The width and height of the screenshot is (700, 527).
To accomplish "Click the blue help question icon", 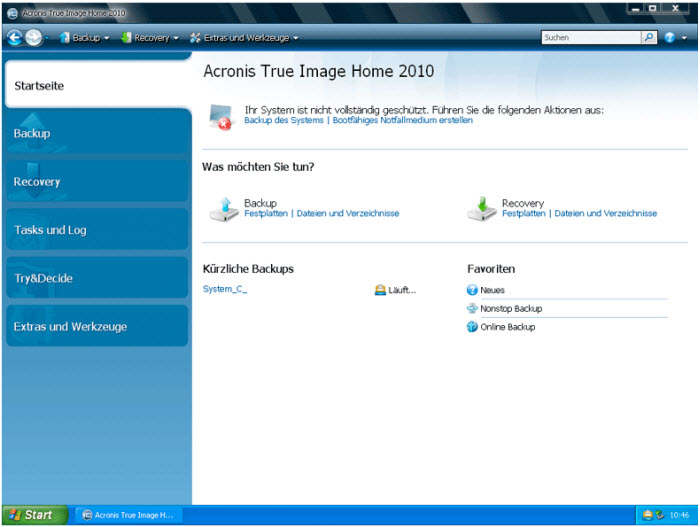I will click(x=669, y=38).
